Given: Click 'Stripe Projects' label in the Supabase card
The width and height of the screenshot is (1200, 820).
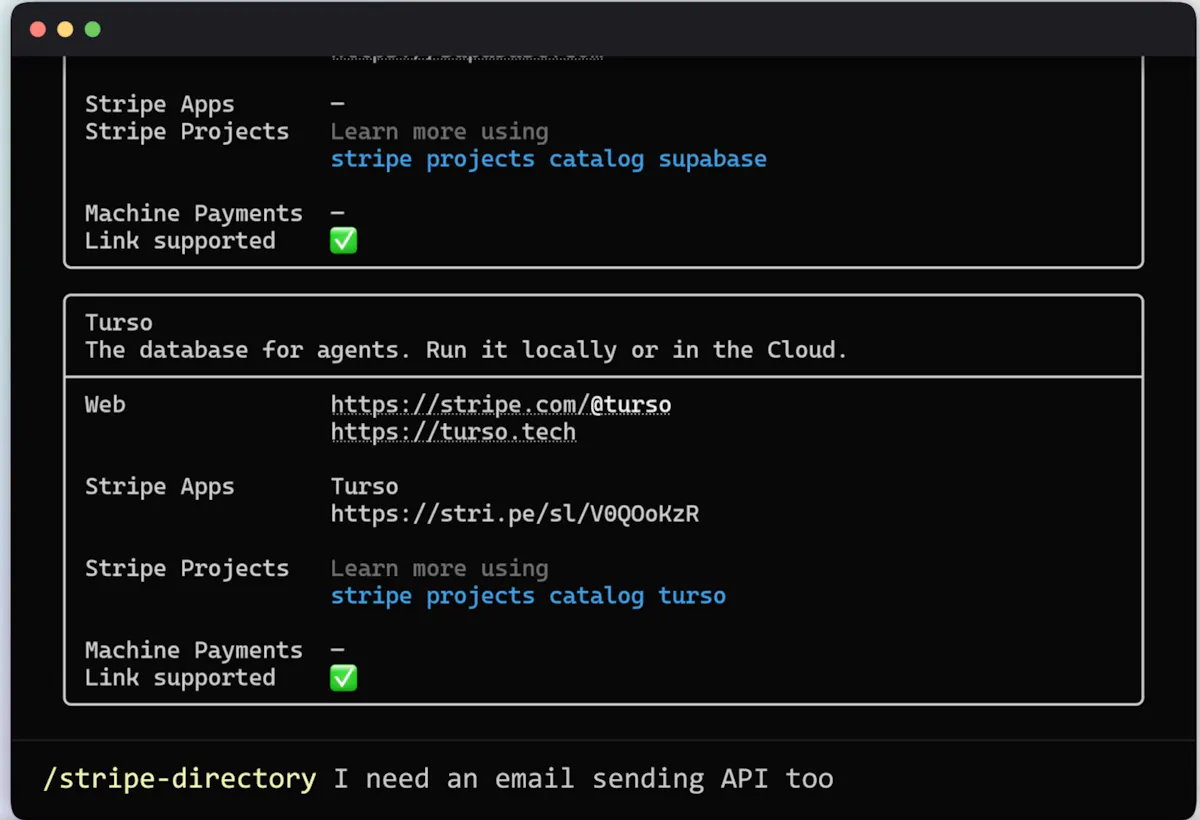Looking at the screenshot, I should pyautogui.click(x=187, y=132).
